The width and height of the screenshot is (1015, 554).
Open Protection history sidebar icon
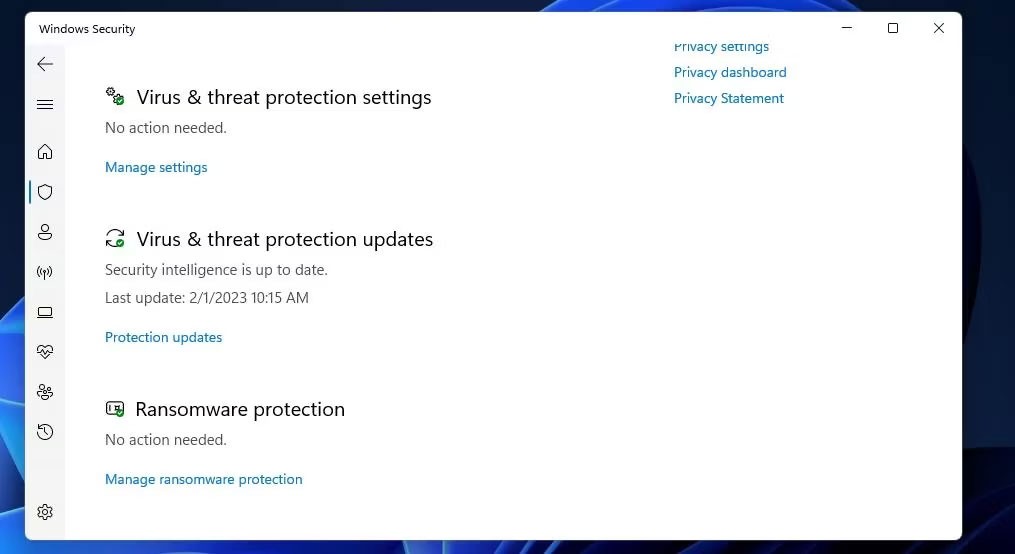(45, 432)
